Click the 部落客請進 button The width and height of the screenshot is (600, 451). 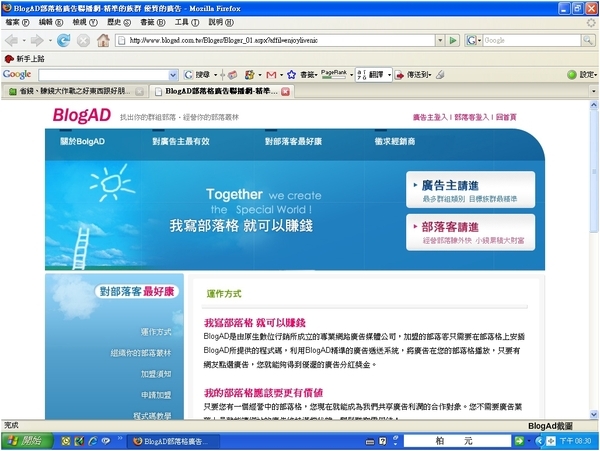tap(470, 232)
